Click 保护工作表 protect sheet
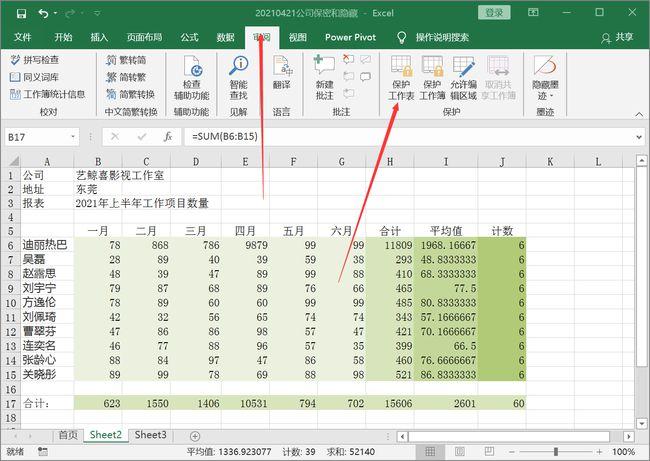 tap(401, 78)
